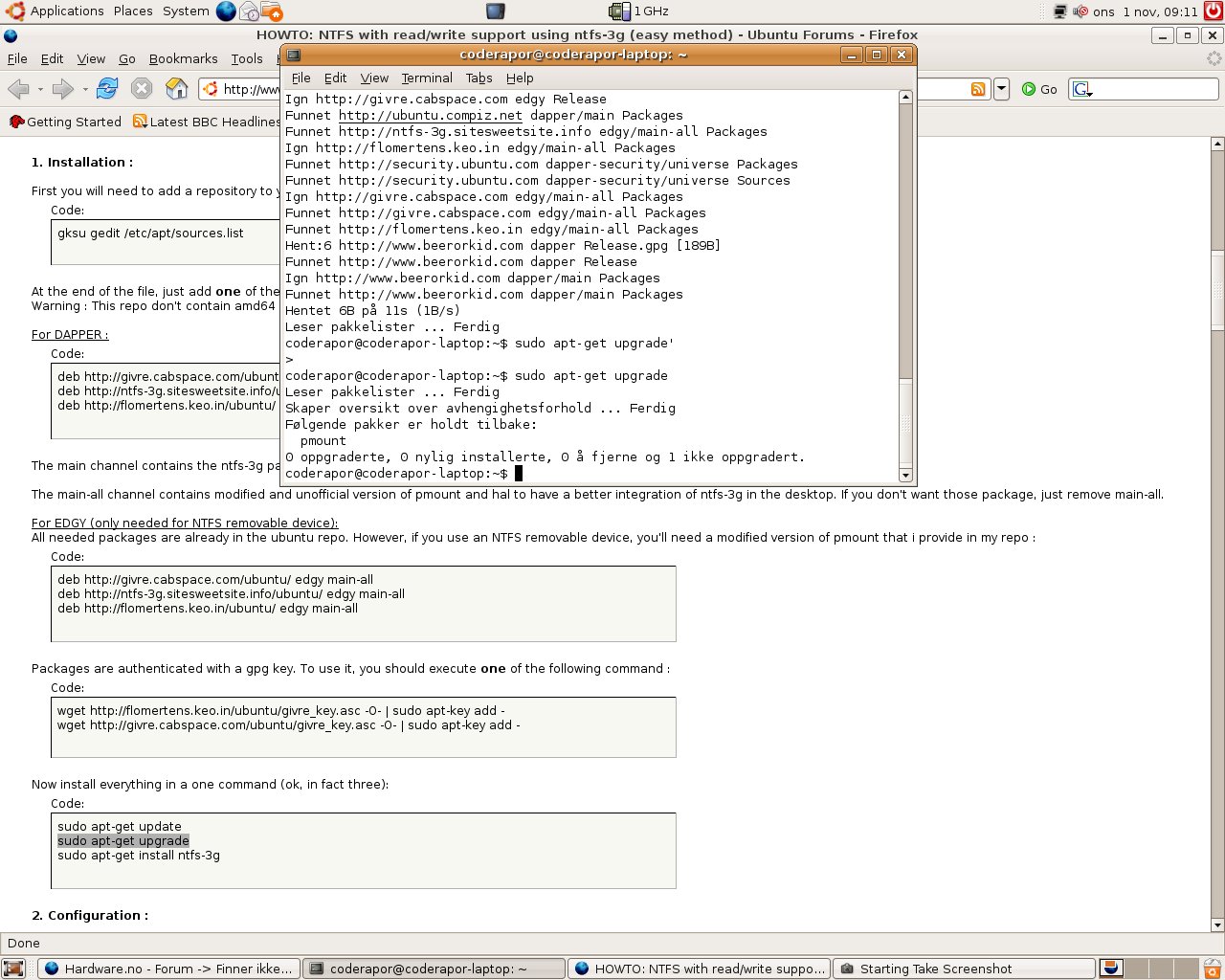The width and height of the screenshot is (1225, 980).
Task: Click the workspace switcher in bottom panel
Action: click(1147, 969)
